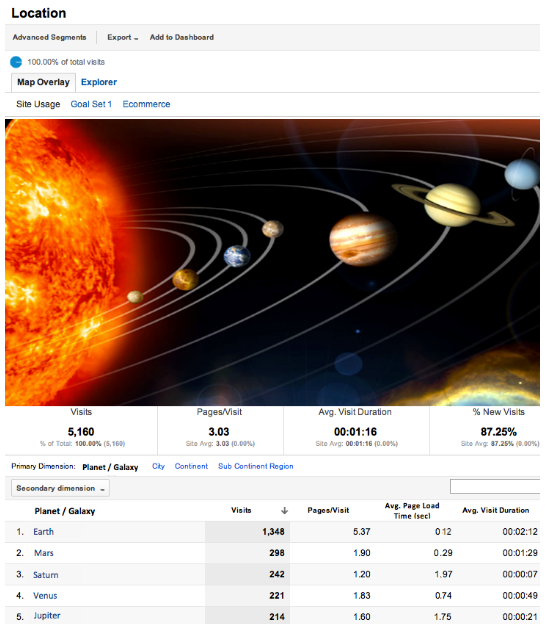Viewport: 546px width, 632px height.
Task: Click the blue visits segment circle icon
Action: tap(16, 62)
